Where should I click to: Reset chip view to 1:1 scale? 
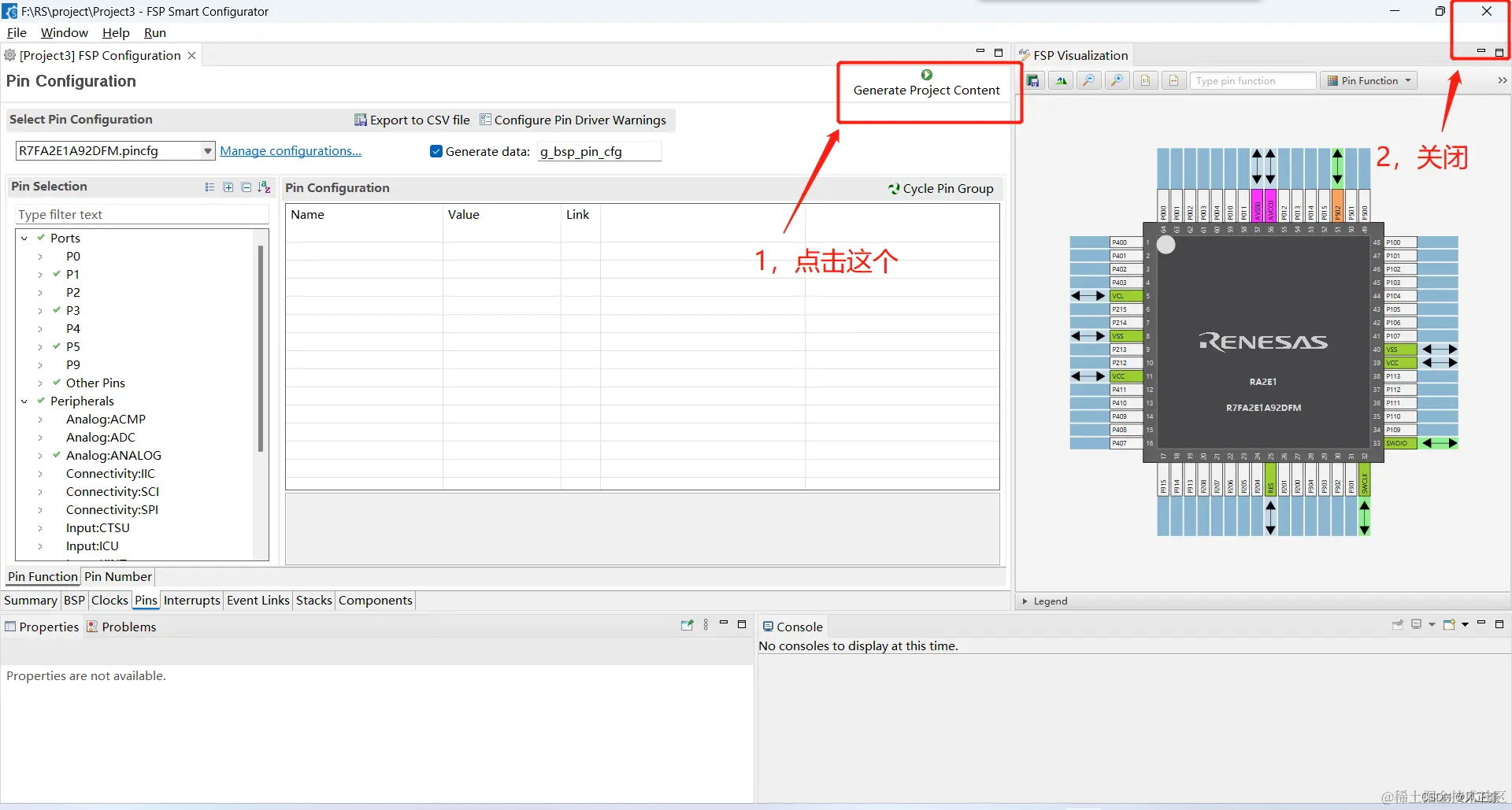pyautogui.click(x=1146, y=81)
